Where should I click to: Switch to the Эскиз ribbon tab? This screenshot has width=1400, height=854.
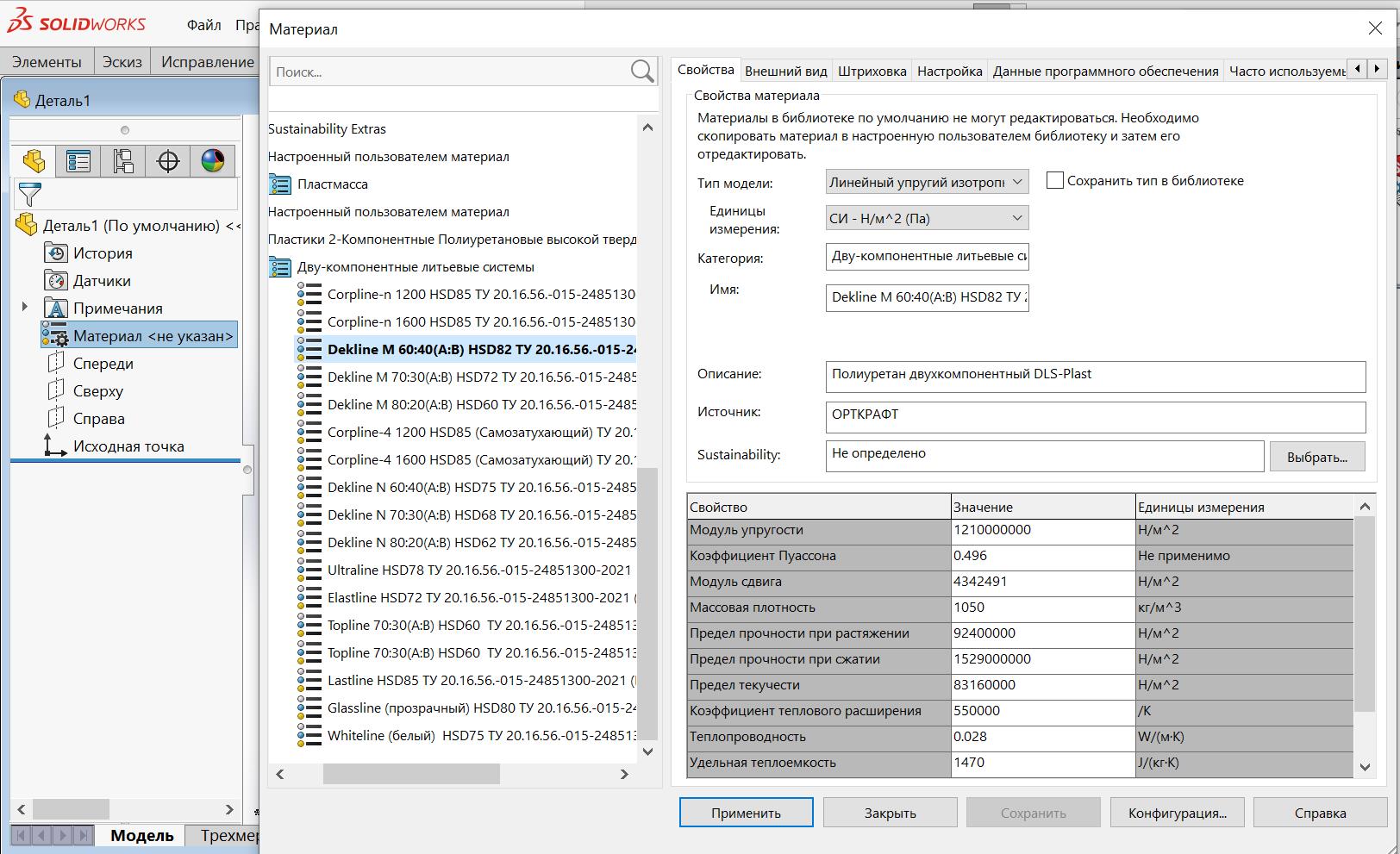pyautogui.click(x=122, y=61)
